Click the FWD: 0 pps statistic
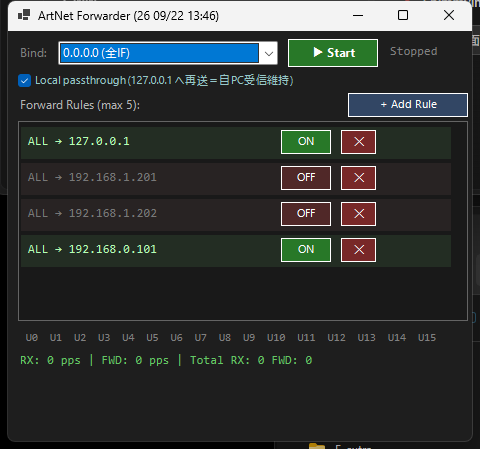This screenshot has height=449, width=480. point(135,360)
